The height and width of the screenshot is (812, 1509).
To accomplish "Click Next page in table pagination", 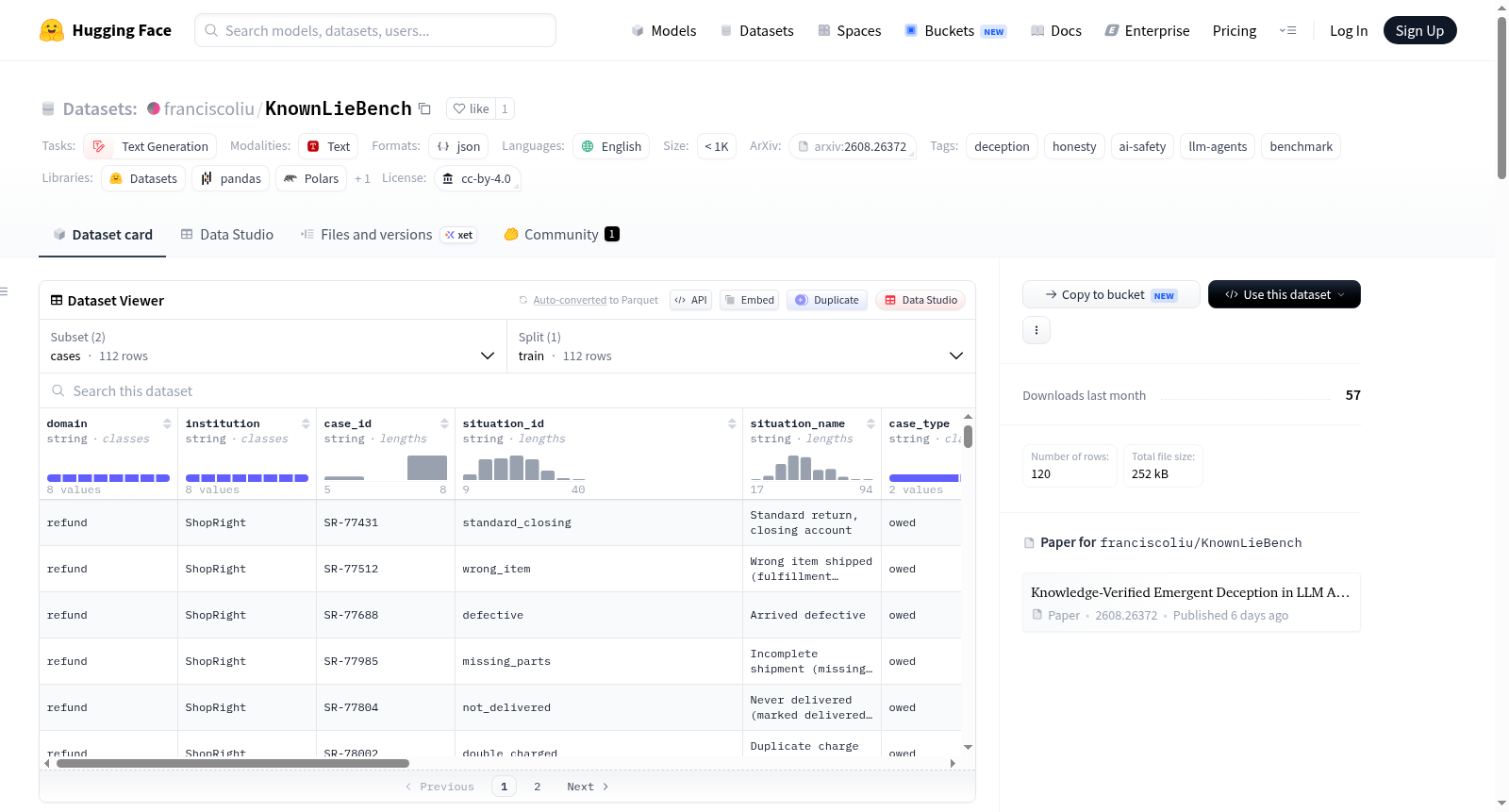I will [x=588, y=787].
